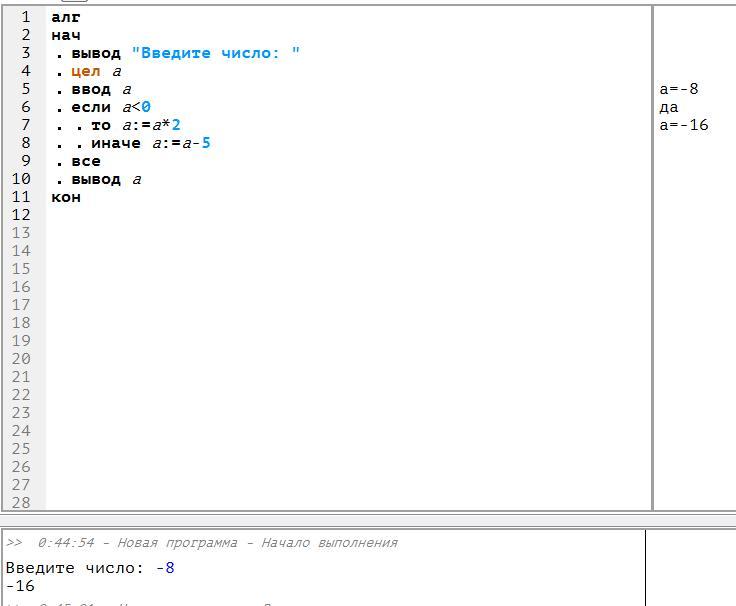Screen dimensions: 736x606
Task: Click the empty editor line 12
Action: (349, 215)
